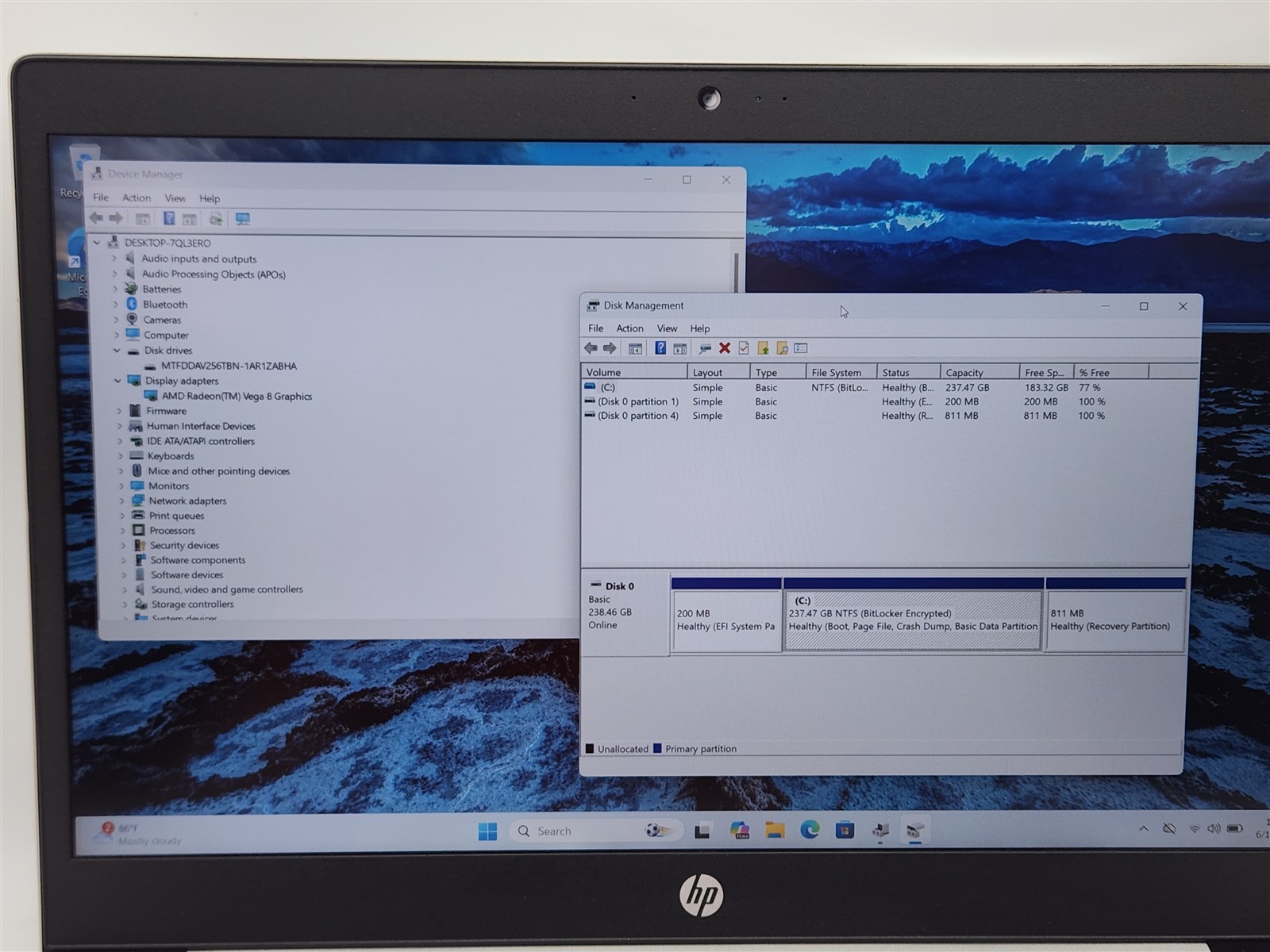Click blue Help icon in Disk Management toolbar

(x=660, y=348)
